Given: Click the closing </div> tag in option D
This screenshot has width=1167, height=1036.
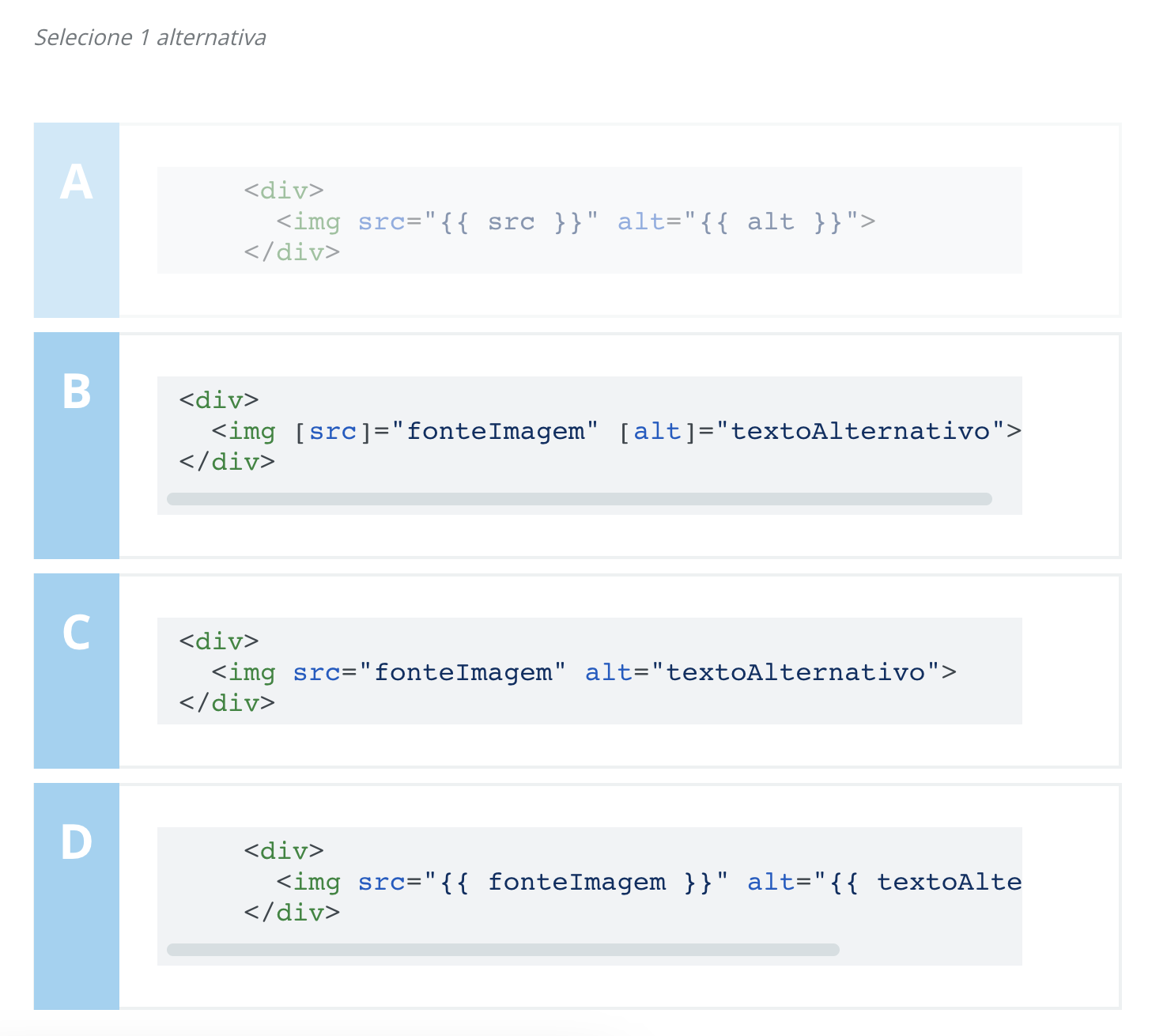Looking at the screenshot, I should coord(292,913).
